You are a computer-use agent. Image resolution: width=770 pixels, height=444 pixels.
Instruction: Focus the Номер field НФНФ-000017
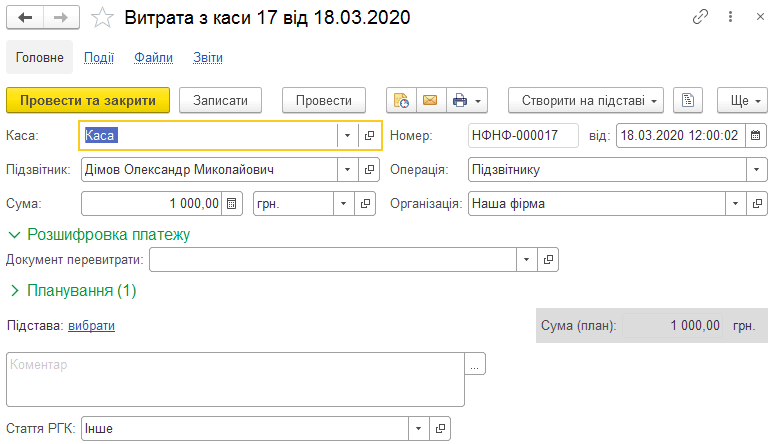click(523, 135)
